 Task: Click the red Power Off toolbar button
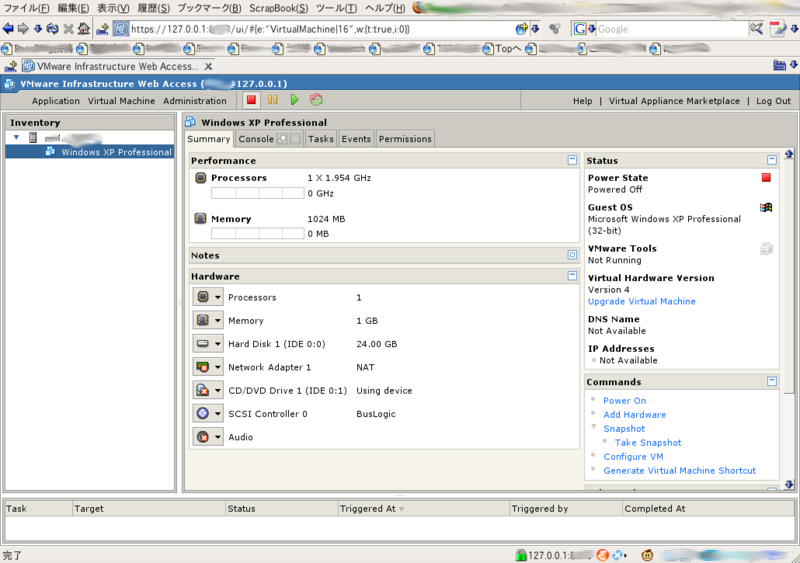(x=251, y=100)
